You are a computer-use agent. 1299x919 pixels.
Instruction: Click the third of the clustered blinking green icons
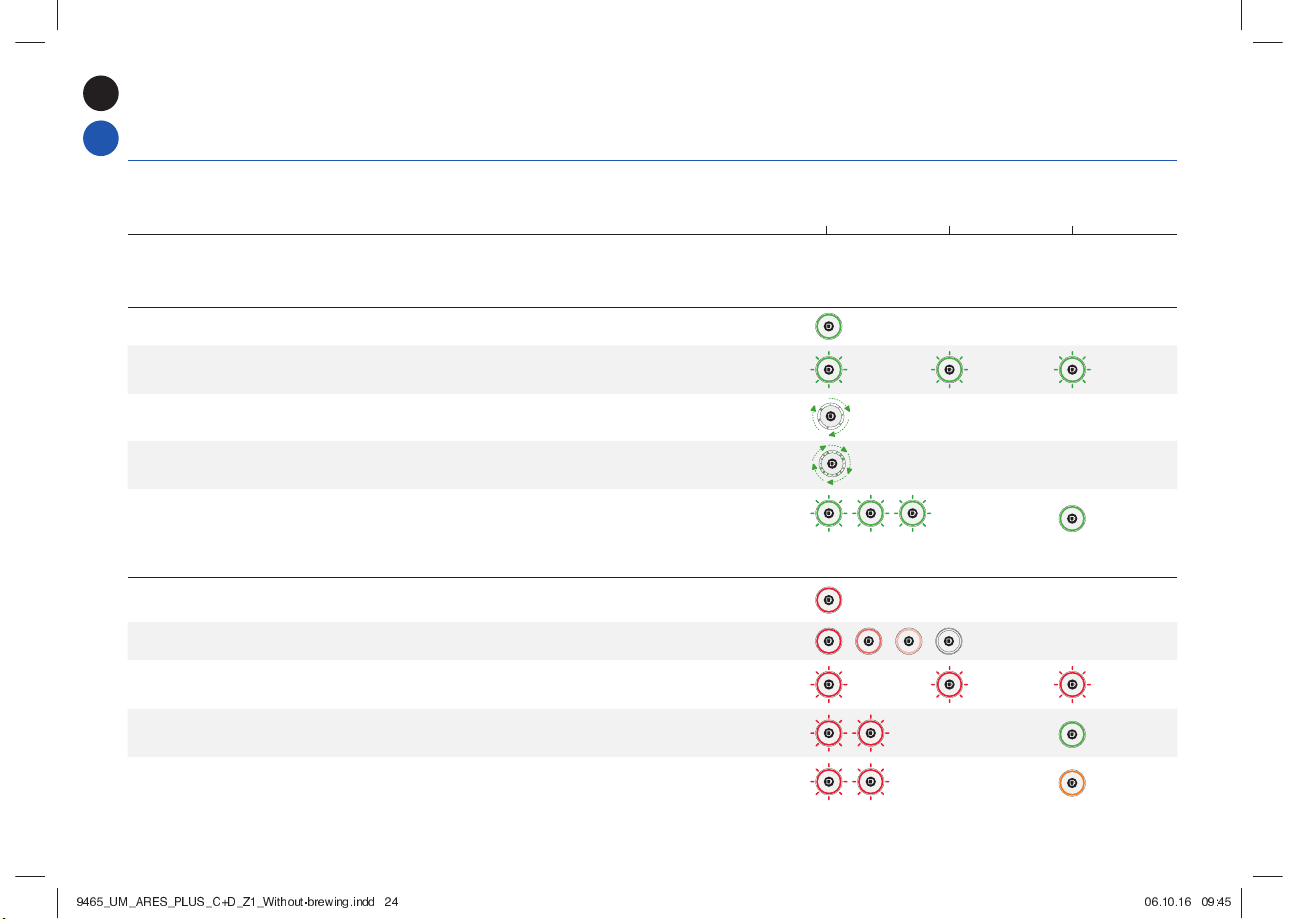(x=912, y=514)
